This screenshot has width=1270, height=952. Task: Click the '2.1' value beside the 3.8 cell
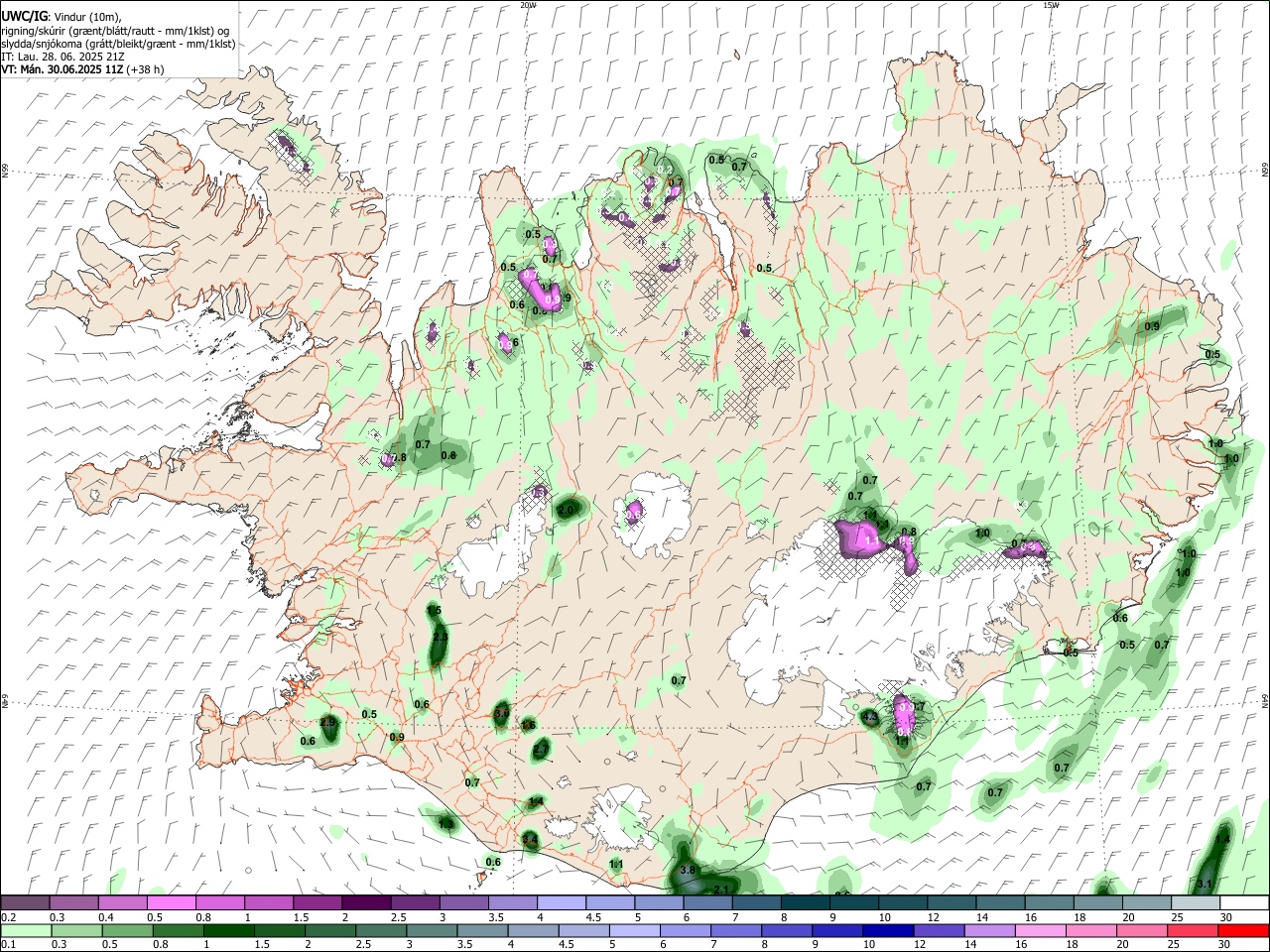pyautogui.click(x=721, y=890)
